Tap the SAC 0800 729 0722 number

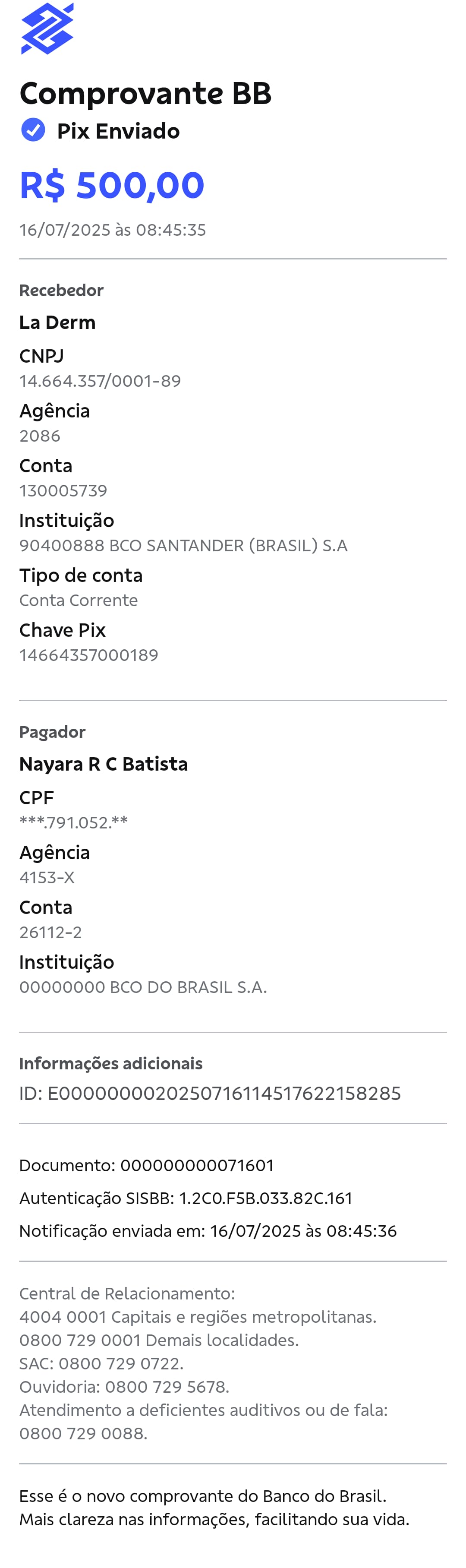pos(120,1363)
